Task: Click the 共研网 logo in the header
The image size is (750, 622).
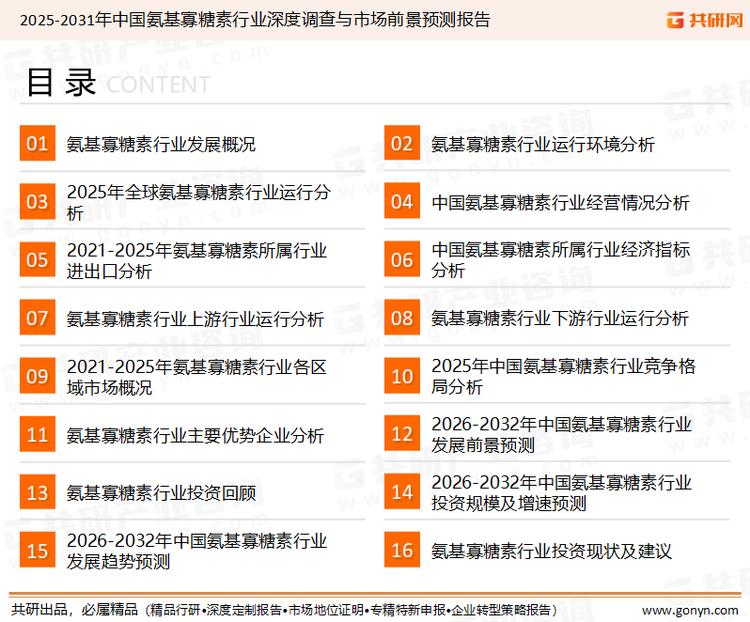Action: [705, 20]
